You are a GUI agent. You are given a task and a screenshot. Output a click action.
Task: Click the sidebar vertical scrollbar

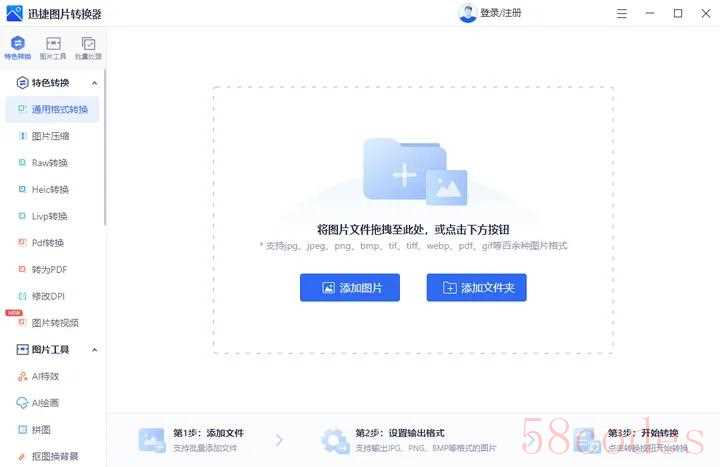pyautogui.click(x=105, y=147)
